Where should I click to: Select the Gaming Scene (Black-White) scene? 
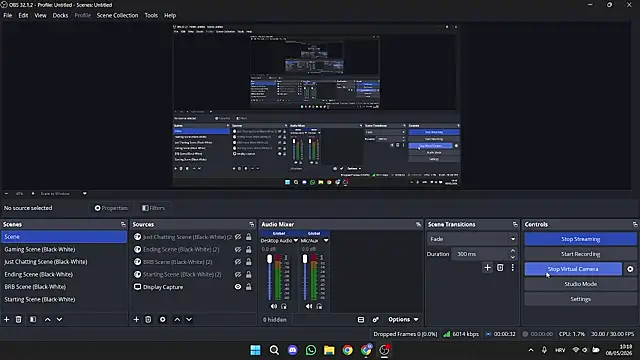pyautogui.click(x=64, y=249)
